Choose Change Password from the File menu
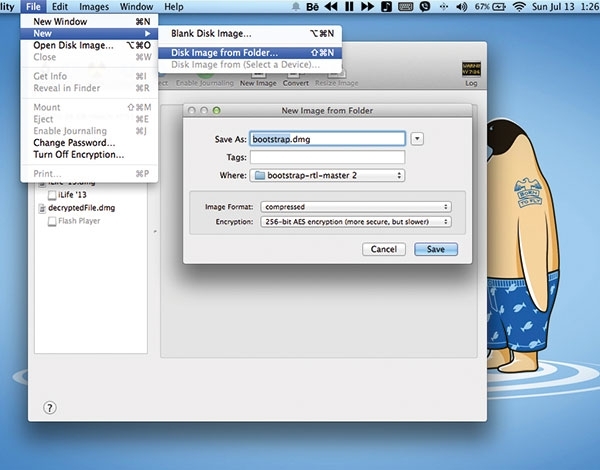Viewport: 600px width, 470px height. 72,143
